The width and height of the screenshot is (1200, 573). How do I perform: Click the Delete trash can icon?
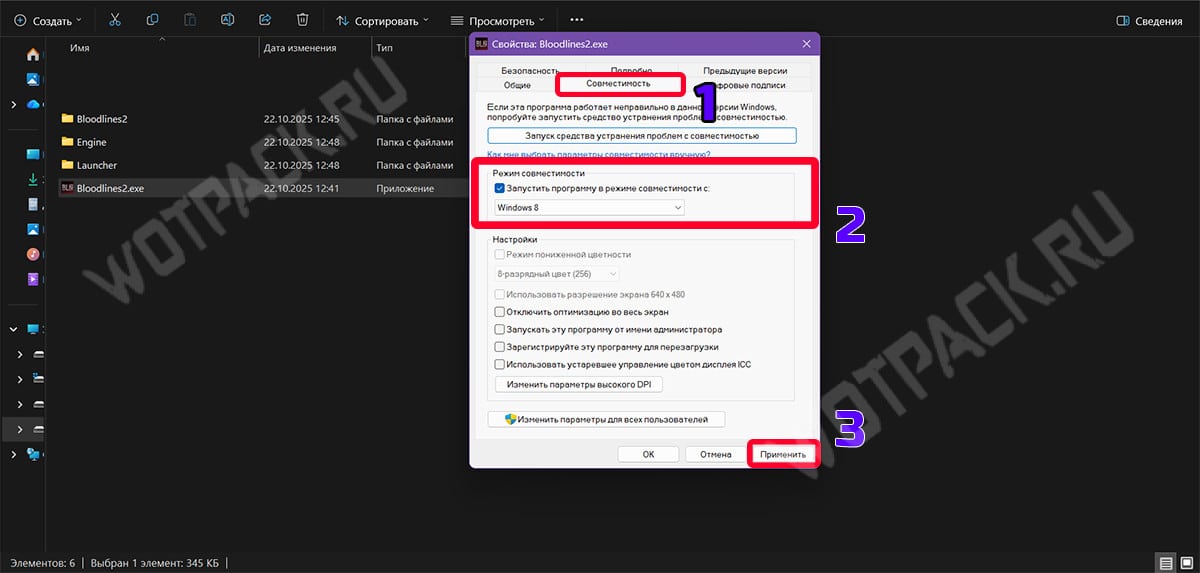click(303, 20)
